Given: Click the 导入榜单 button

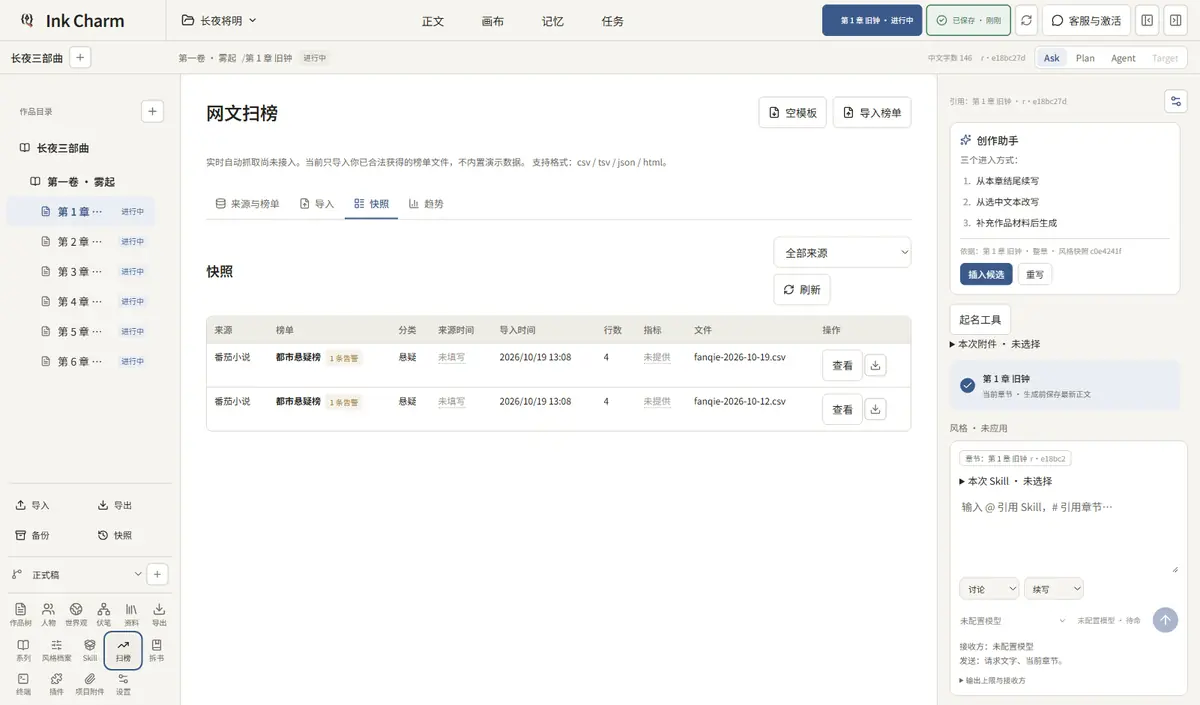Looking at the screenshot, I should point(872,113).
